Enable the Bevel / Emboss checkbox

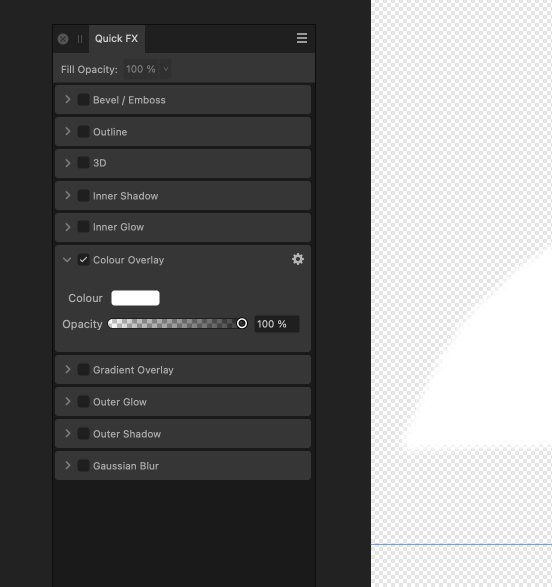pos(83,100)
